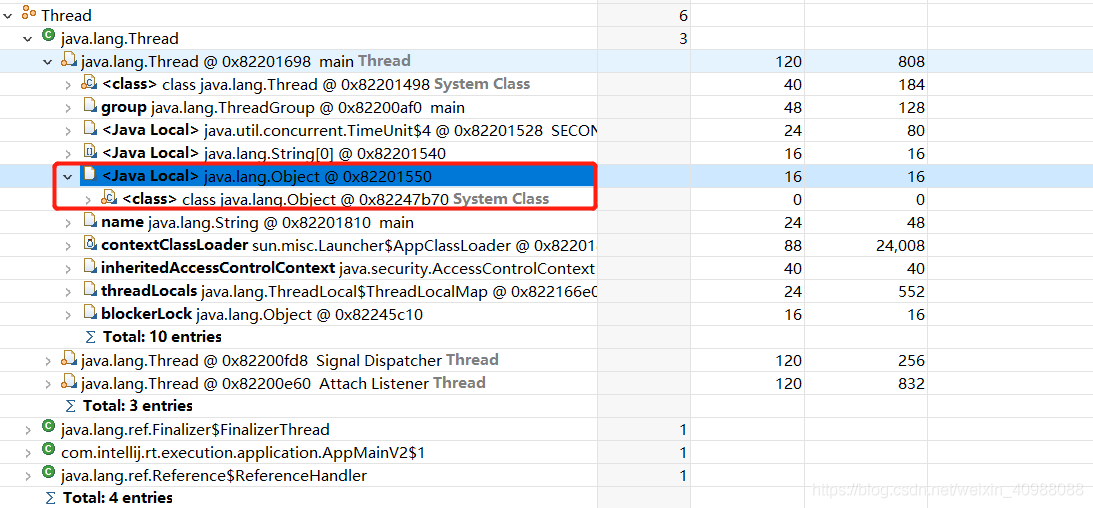
Task: Click the object icon beside blockerLock
Action: tap(89, 313)
